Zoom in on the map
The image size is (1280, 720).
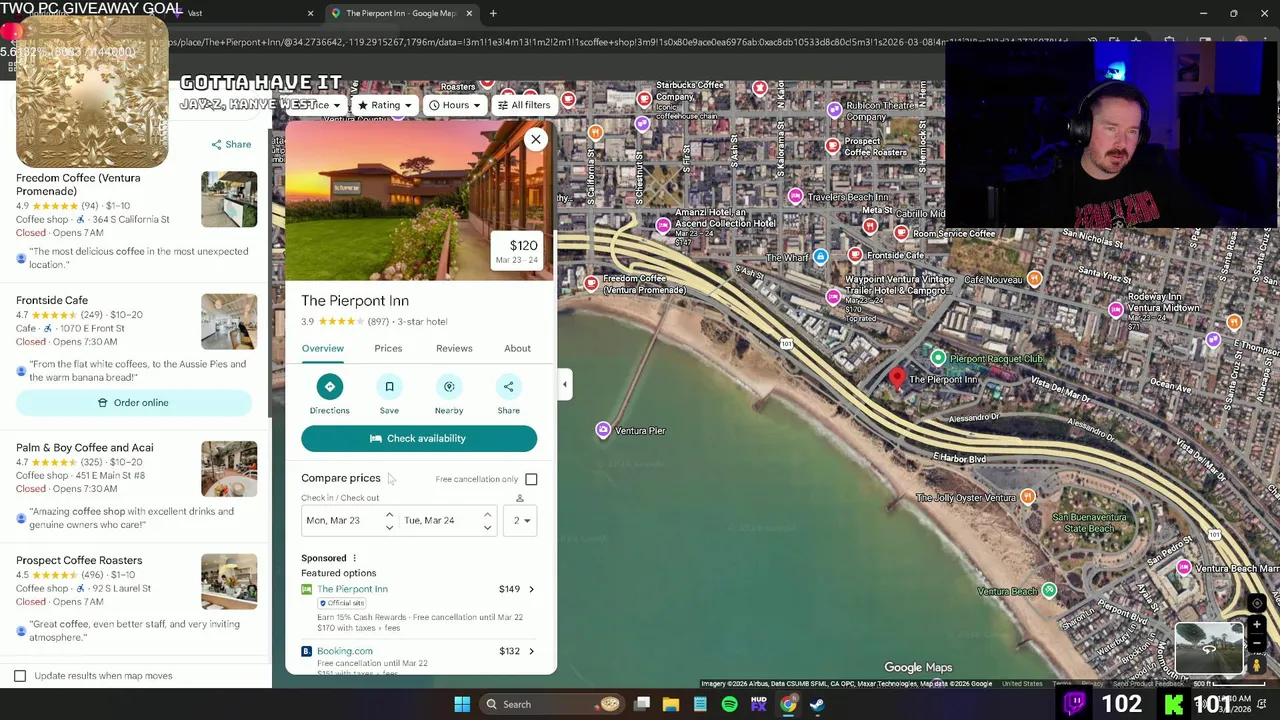1257,625
